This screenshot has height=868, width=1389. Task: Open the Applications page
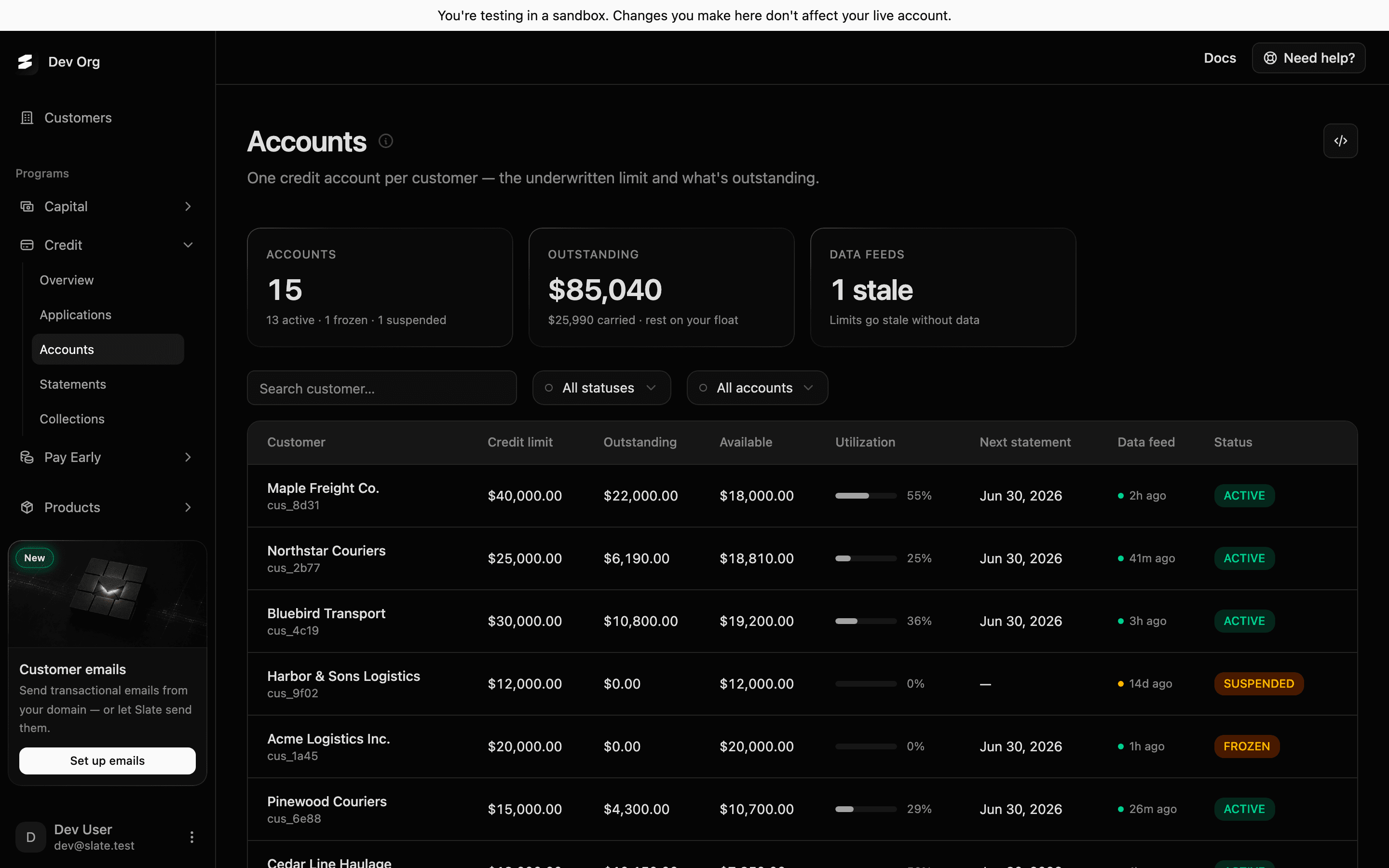pos(75,314)
